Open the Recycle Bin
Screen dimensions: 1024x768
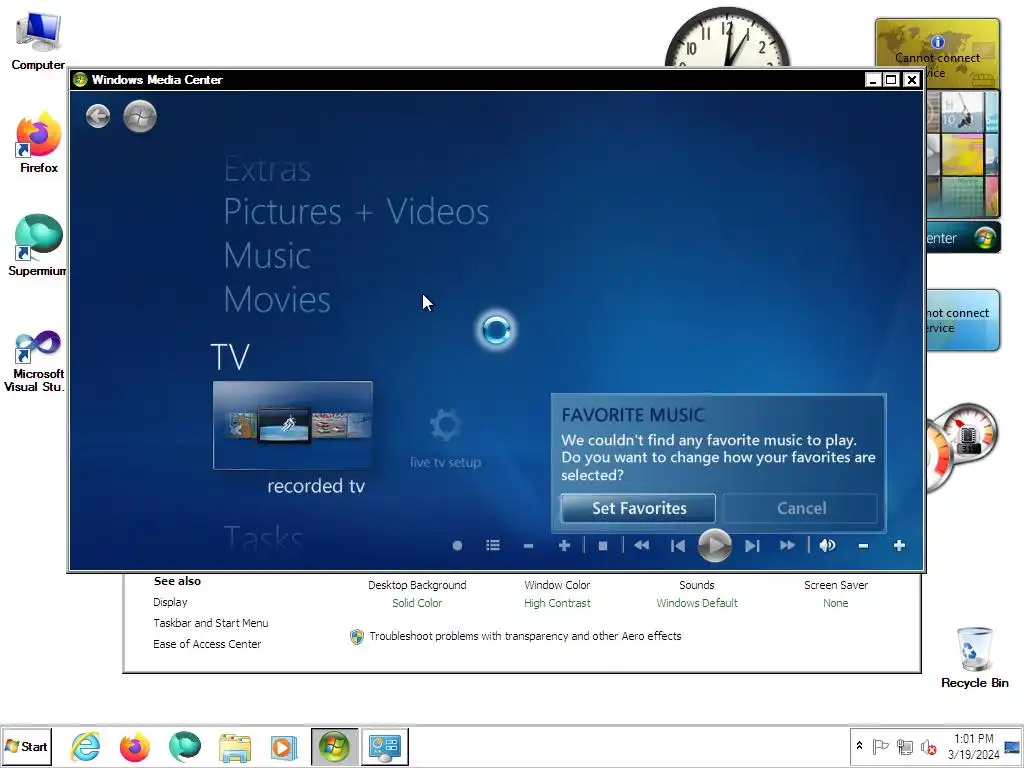974,658
